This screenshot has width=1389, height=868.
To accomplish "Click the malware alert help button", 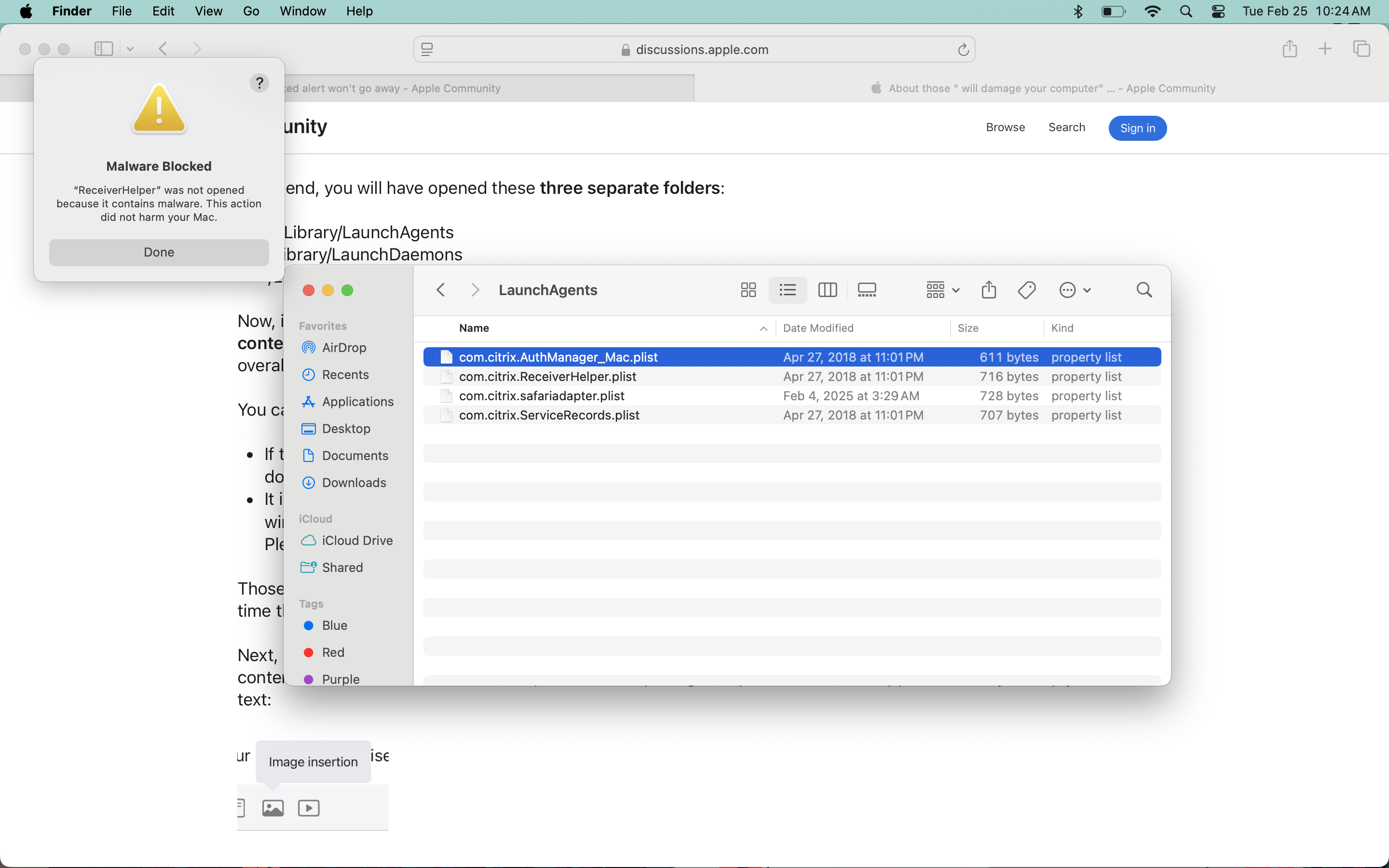I will coord(259,83).
